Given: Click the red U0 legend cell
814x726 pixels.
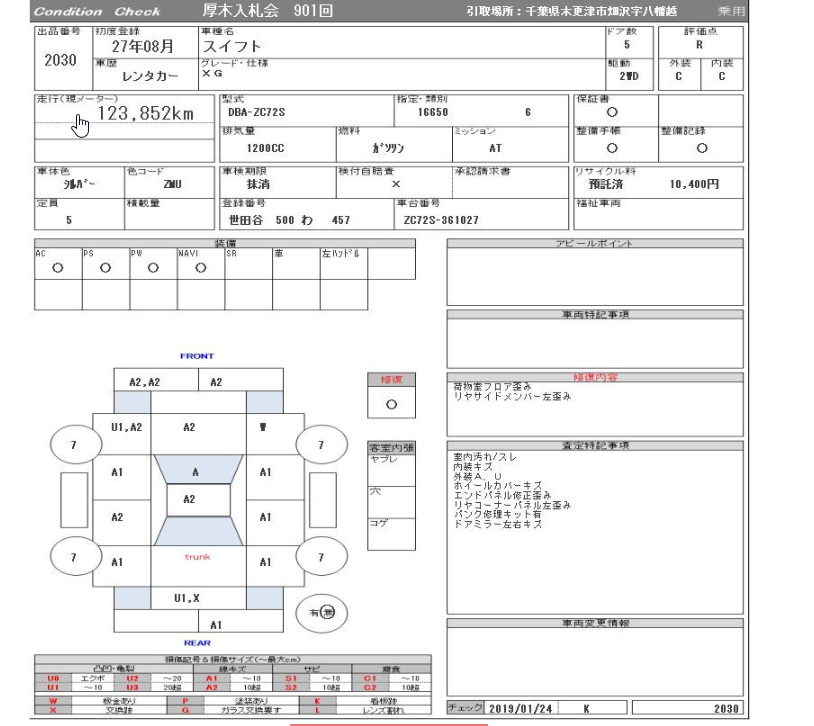Looking at the screenshot, I should pos(53,678).
